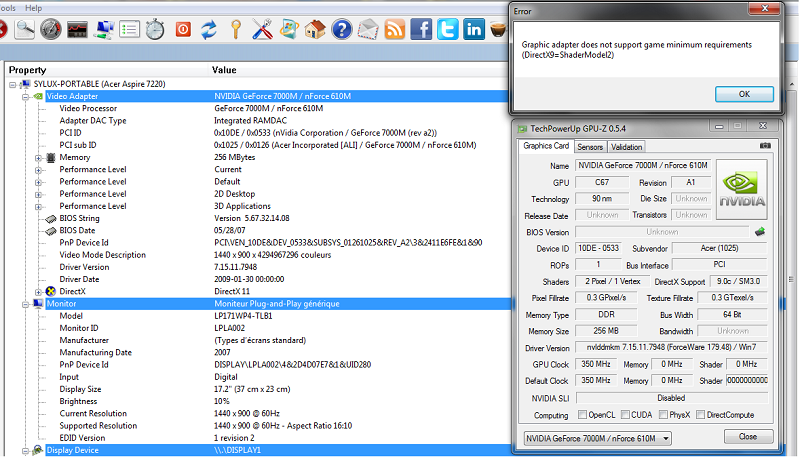Click the envelope mail icon

(368, 30)
